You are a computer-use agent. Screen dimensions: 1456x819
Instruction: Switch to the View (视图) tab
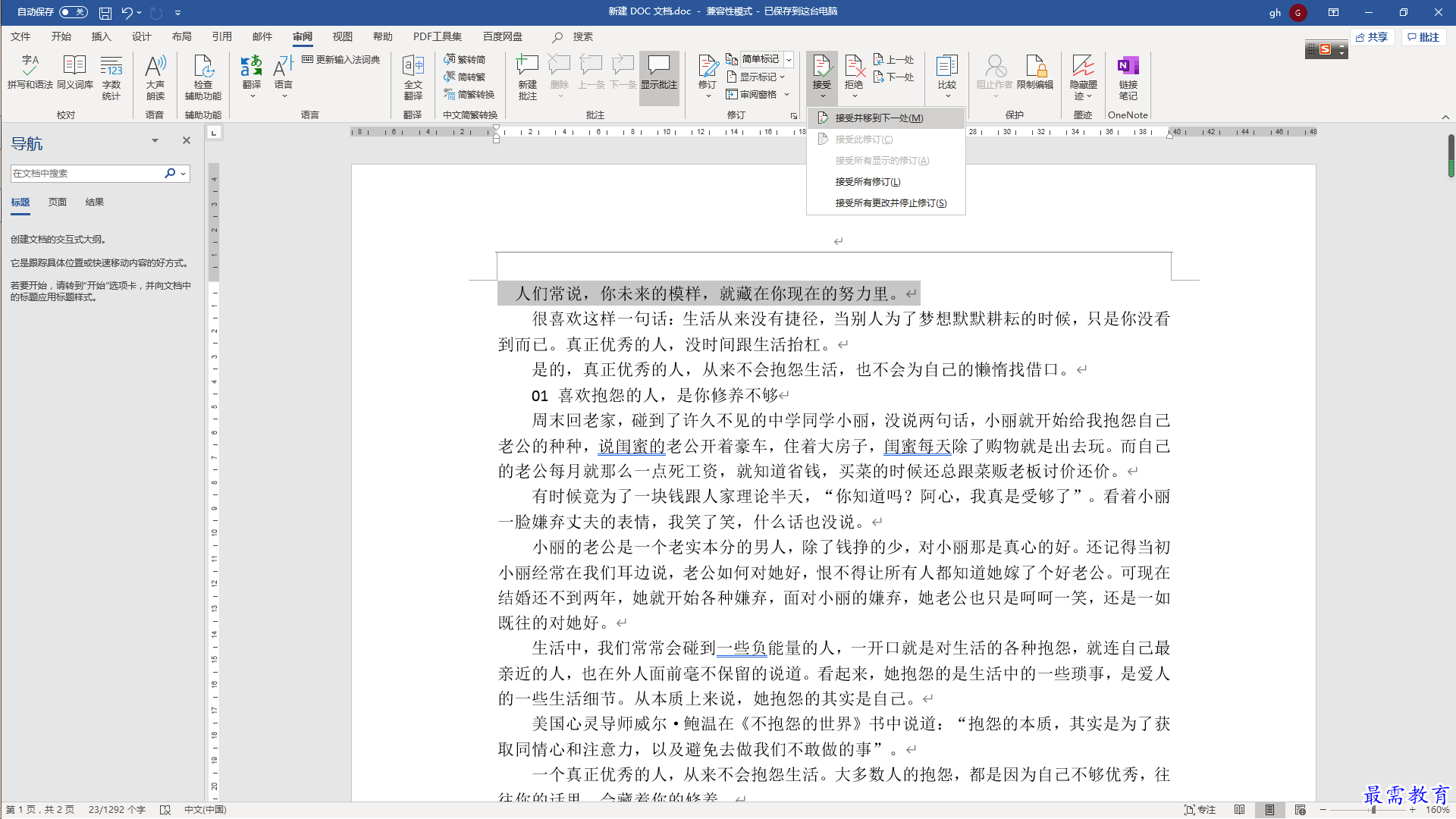point(342,36)
